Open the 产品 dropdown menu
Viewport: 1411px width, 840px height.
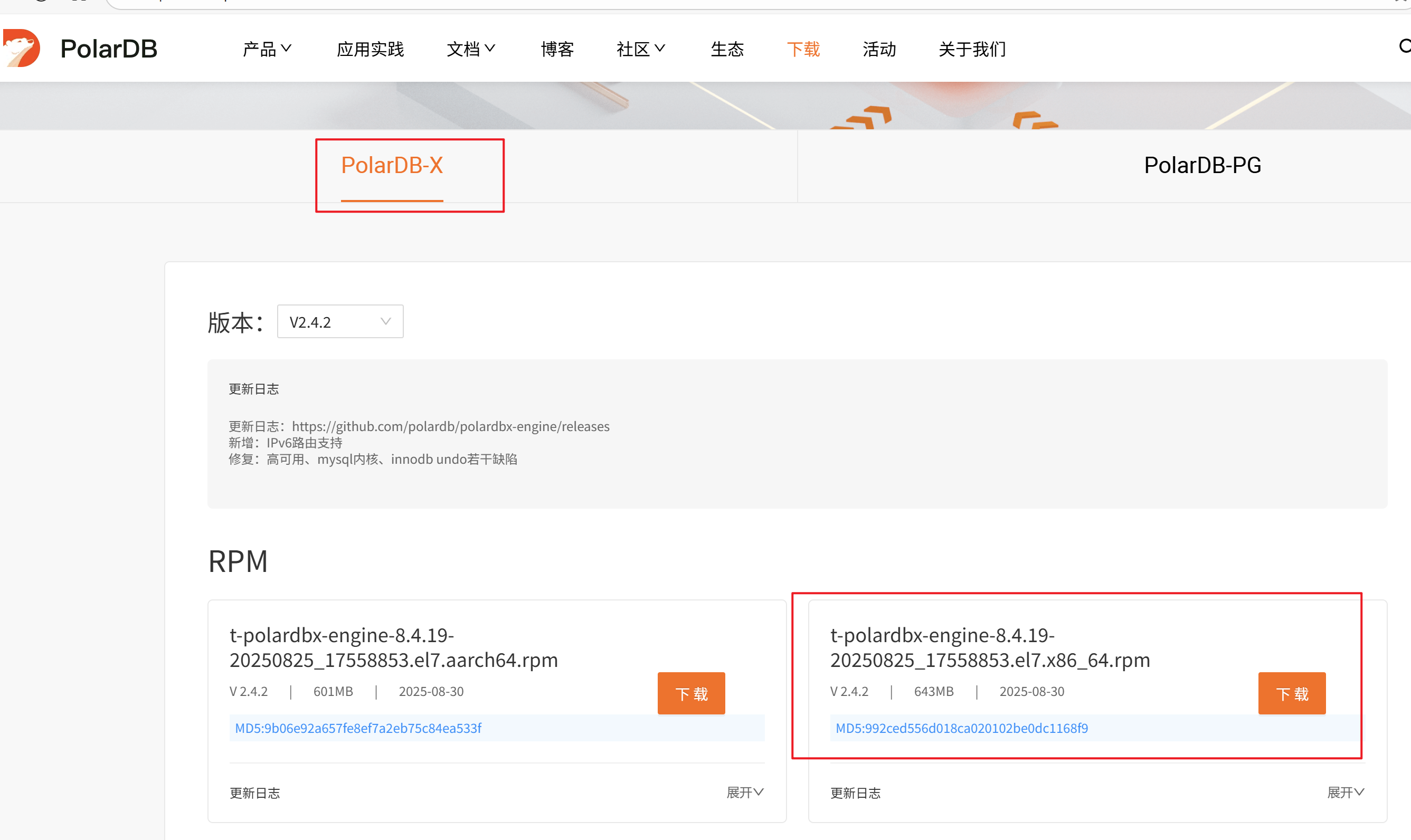(x=267, y=49)
